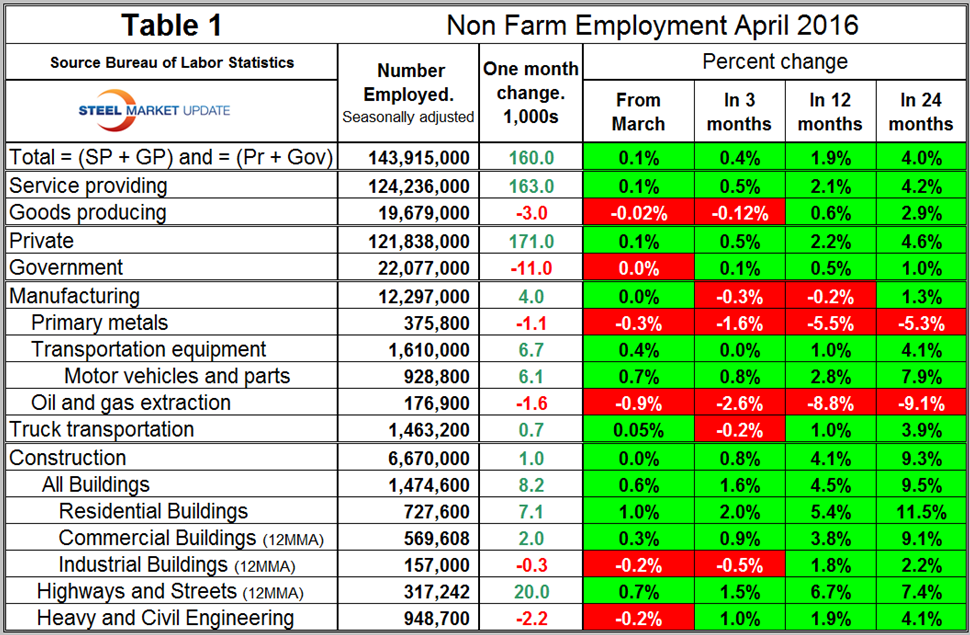Image resolution: width=970 pixels, height=635 pixels.
Task: Select the green 11.5% cell
Action: 920,511
